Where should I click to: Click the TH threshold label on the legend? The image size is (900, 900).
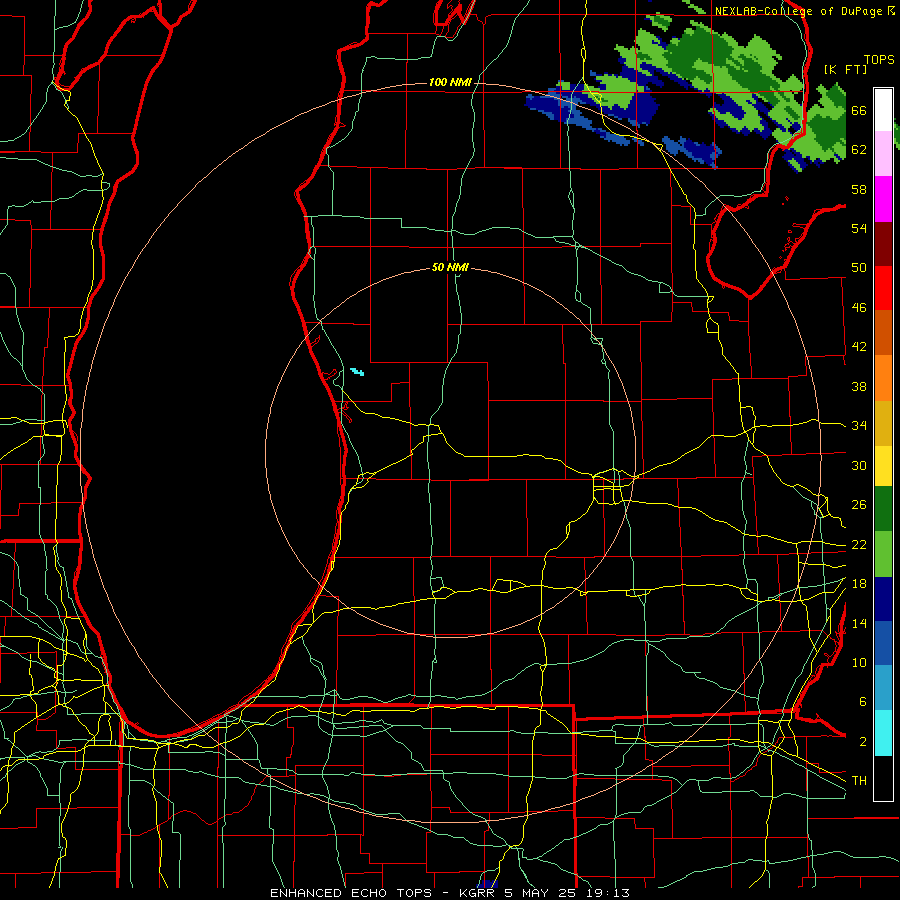pos(859,781)
